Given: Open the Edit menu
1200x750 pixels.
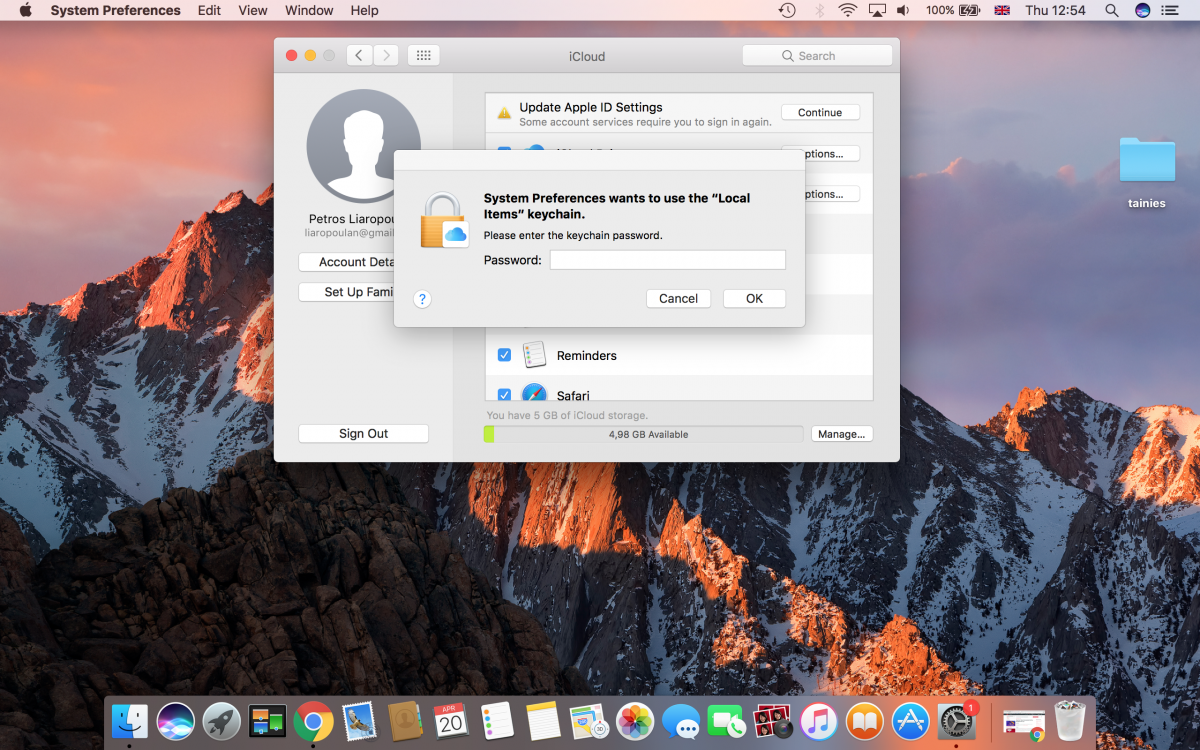Looking at the screenshot, I should (209, 10).
